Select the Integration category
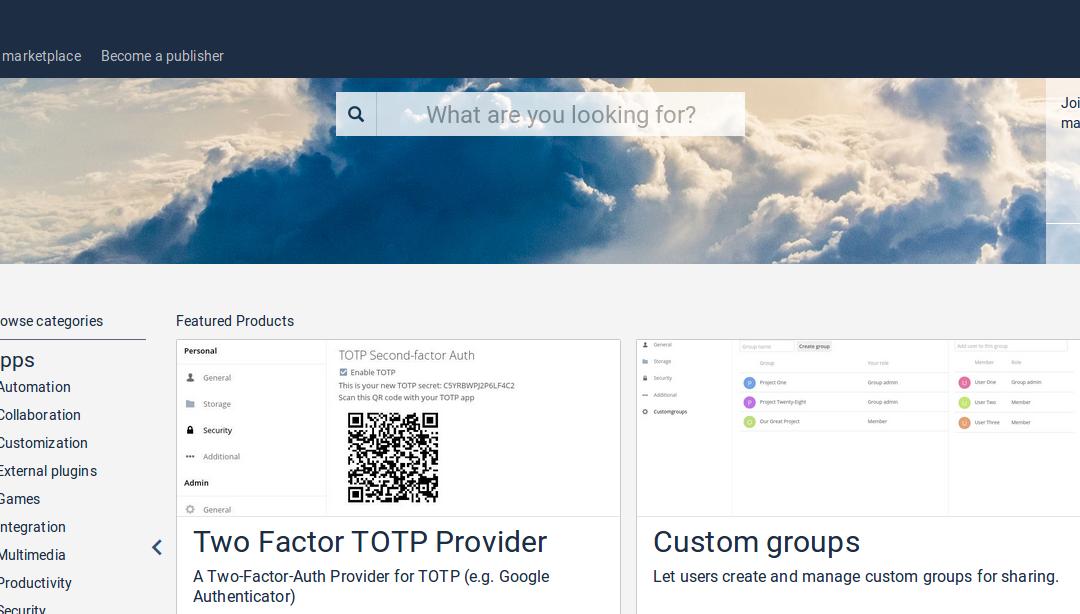Image resolution: width=1080 pixels, height=614 pixels. pos(33,527)
